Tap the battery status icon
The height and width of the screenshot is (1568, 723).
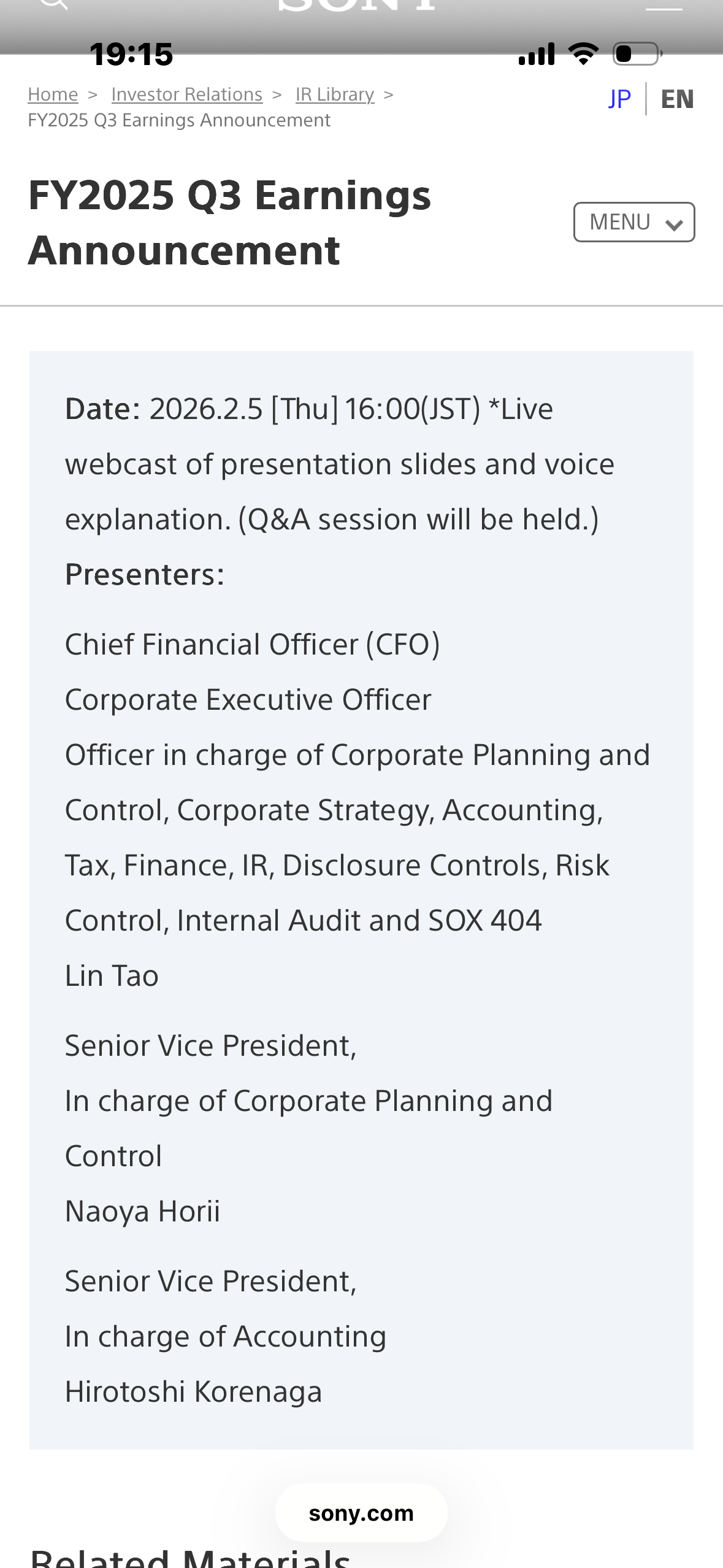point(637,54)
